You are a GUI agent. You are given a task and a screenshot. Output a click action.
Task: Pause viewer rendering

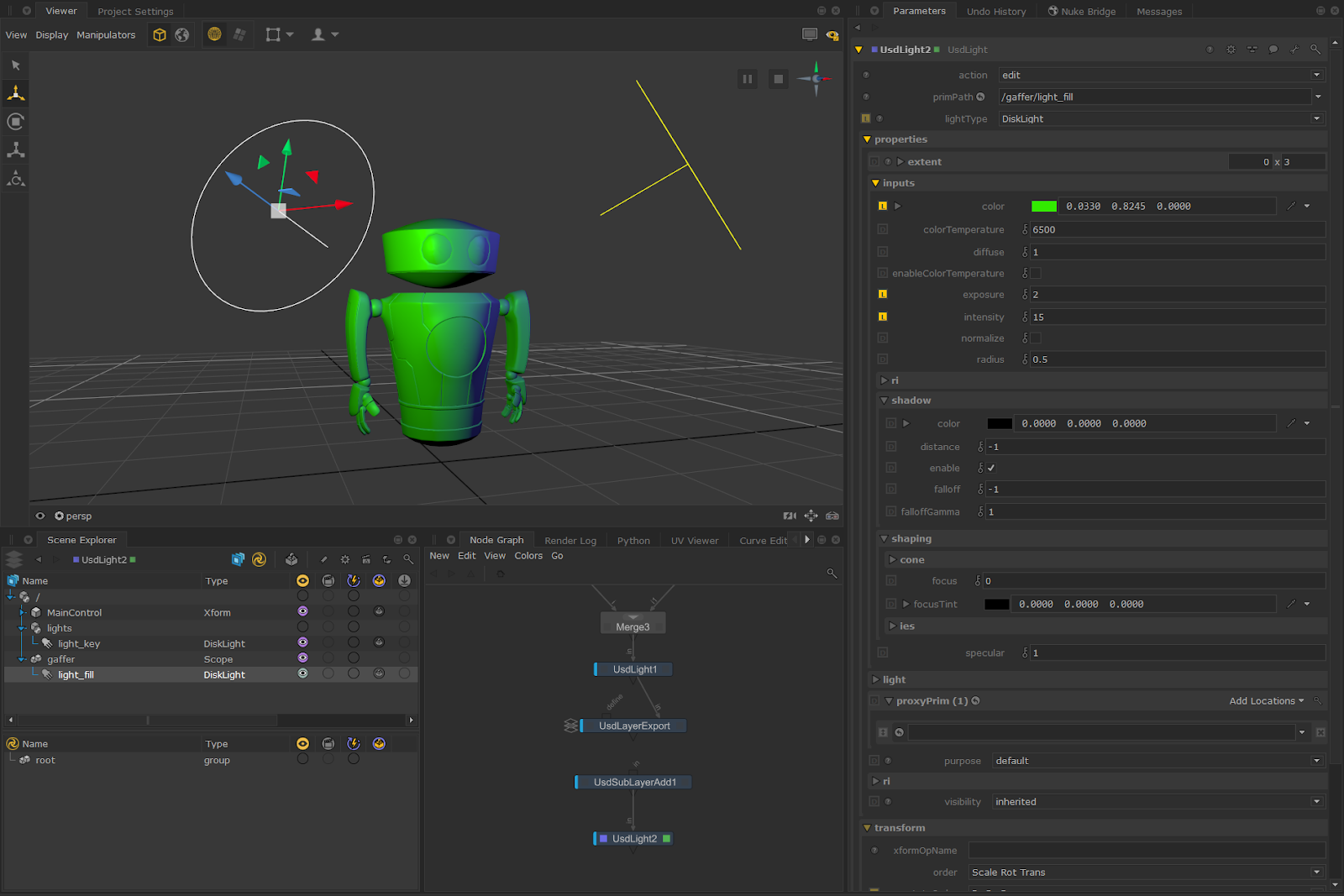[747, 79]
